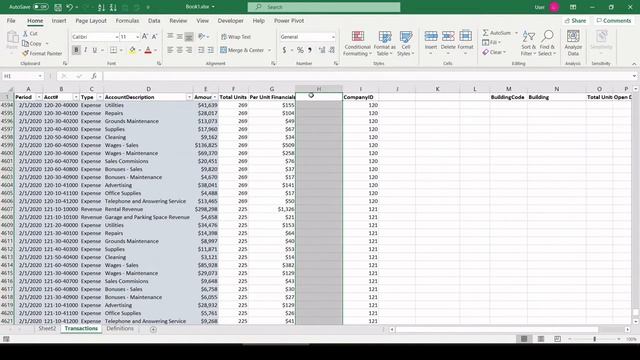The image size is (640, 360).
Task: Open Cell Styles gallery
Action: [x=405, y=43]
